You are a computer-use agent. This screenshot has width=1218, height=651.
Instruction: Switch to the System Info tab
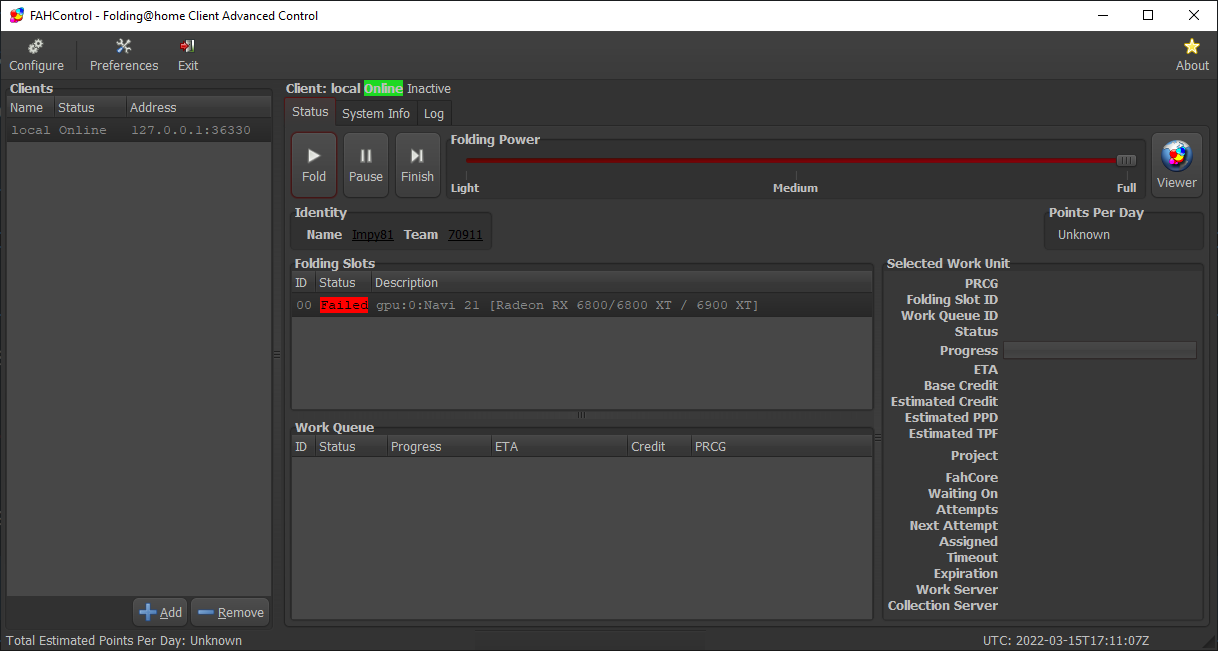(376, 113)
